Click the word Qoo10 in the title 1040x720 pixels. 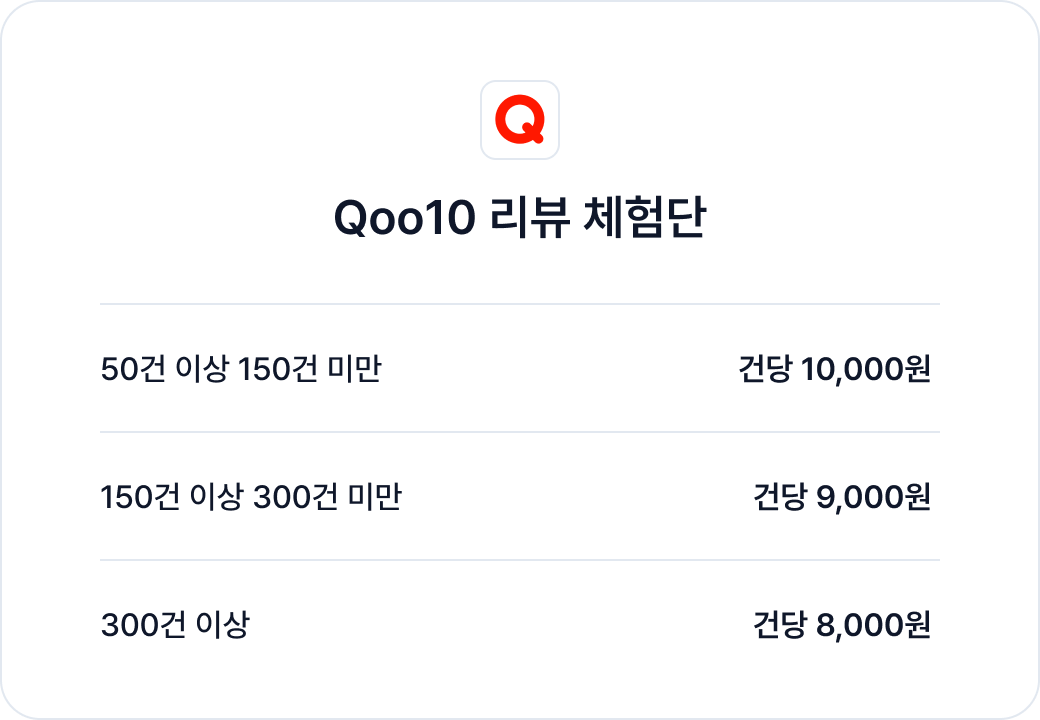(x=405, y=218)
